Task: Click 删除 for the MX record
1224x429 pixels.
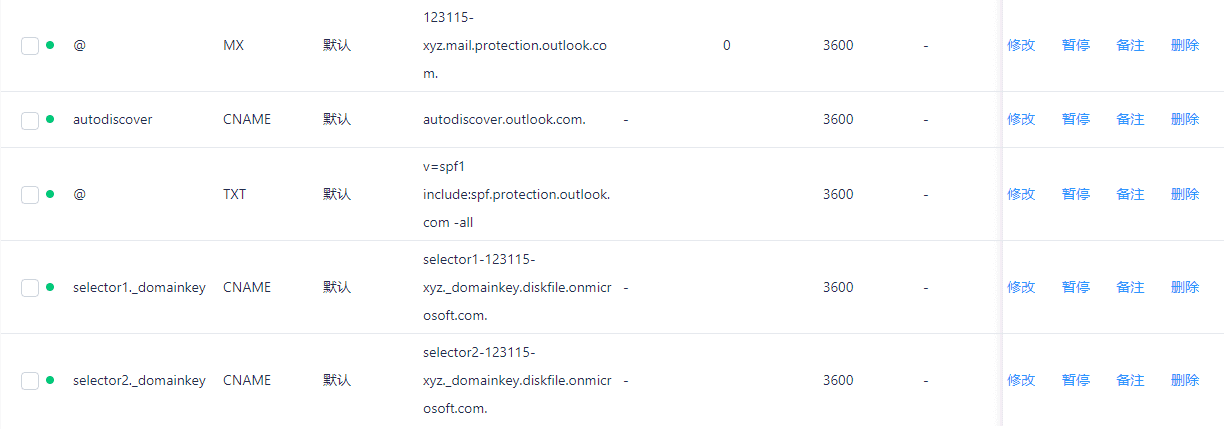Action: [x=1185, y=46]
